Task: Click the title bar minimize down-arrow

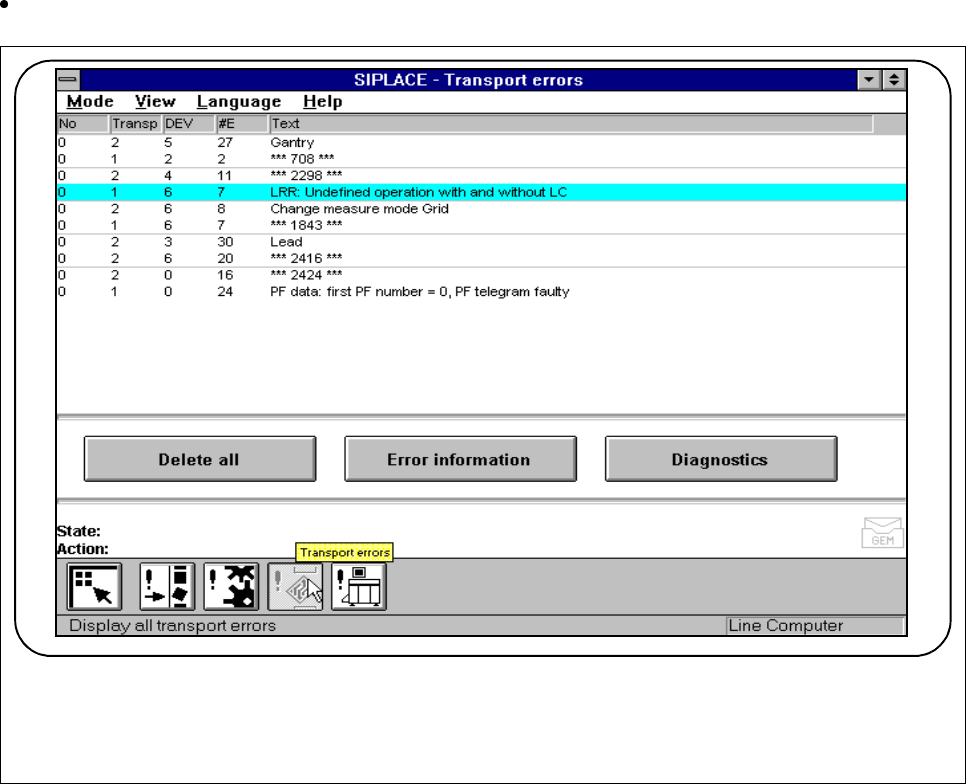Action: (869, 79)
